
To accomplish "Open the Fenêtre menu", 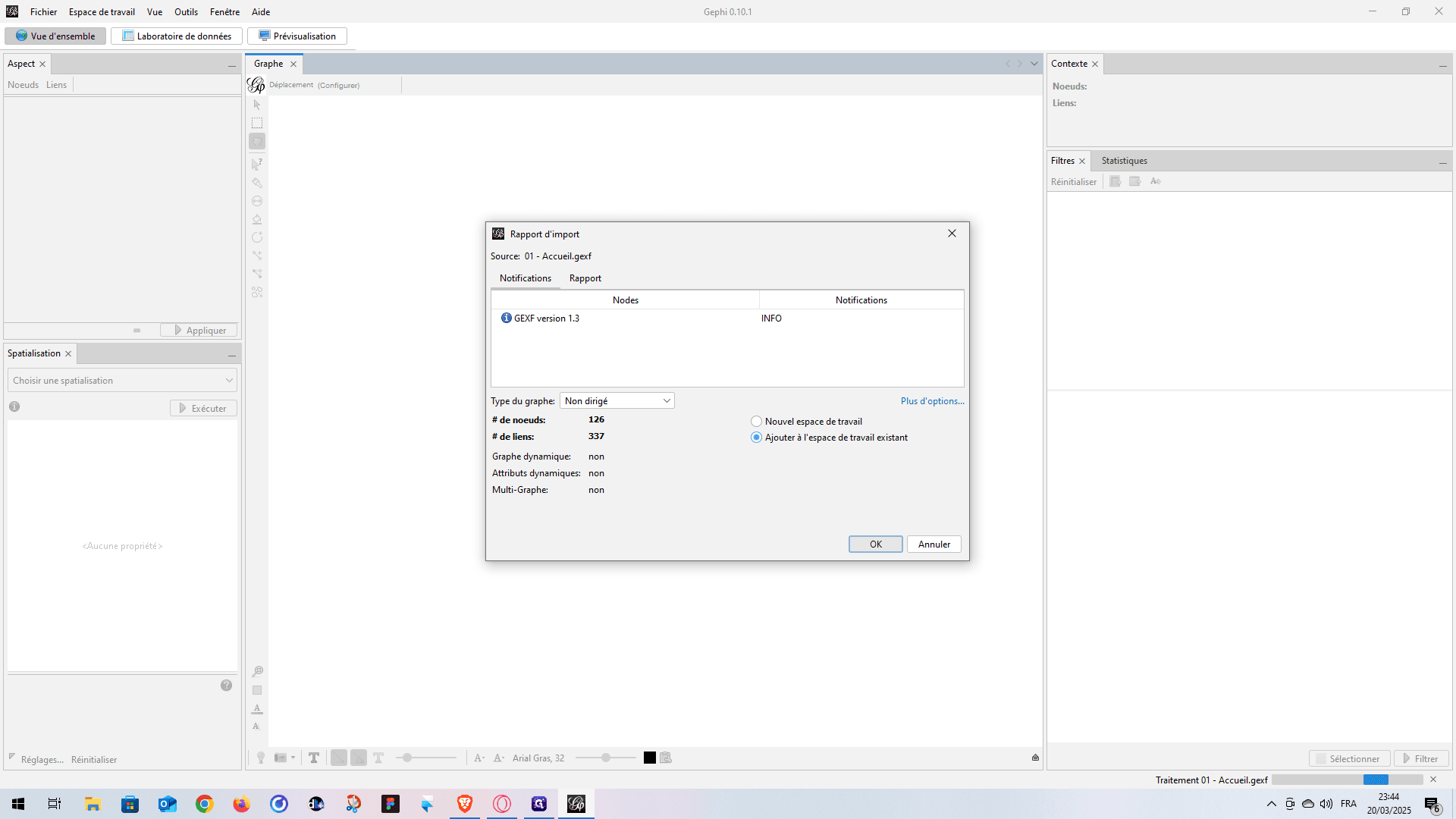I will pyautogui.click(x=224, y=12).
